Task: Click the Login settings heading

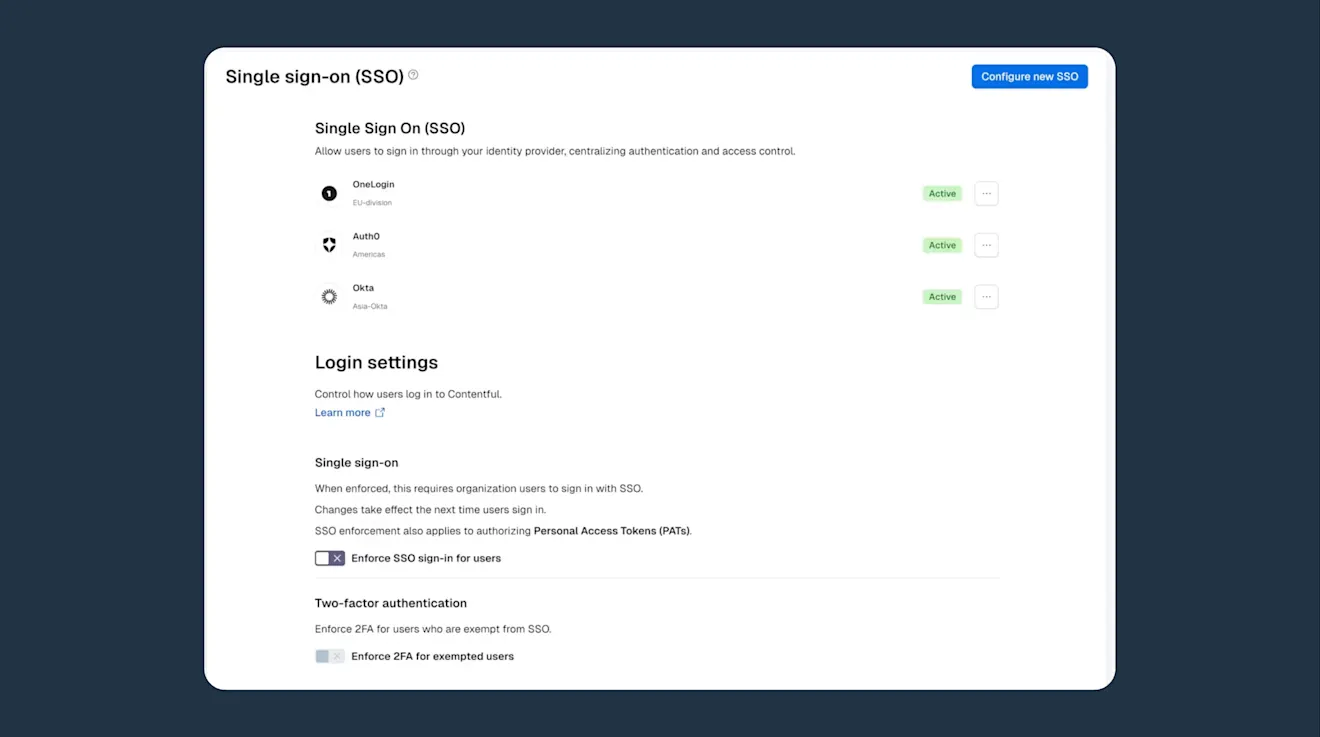Action: [376, 363]
